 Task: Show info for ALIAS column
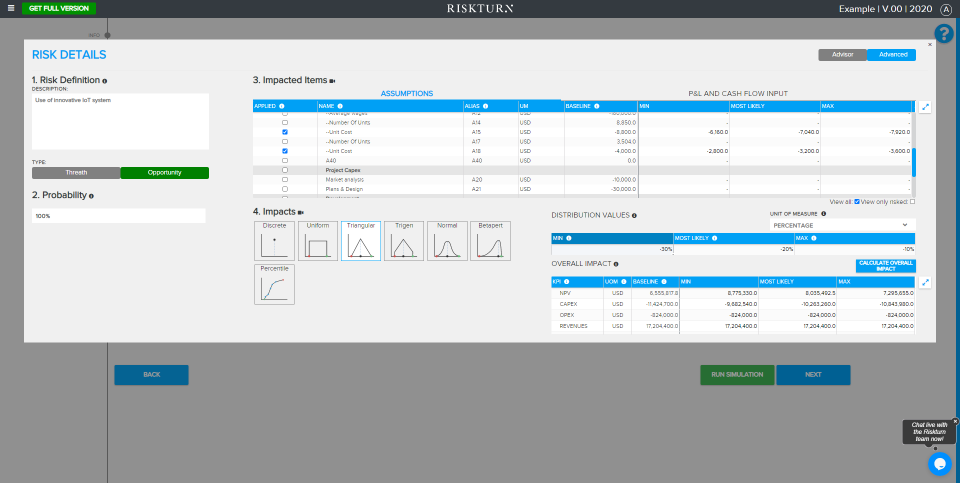pos(486,107)
